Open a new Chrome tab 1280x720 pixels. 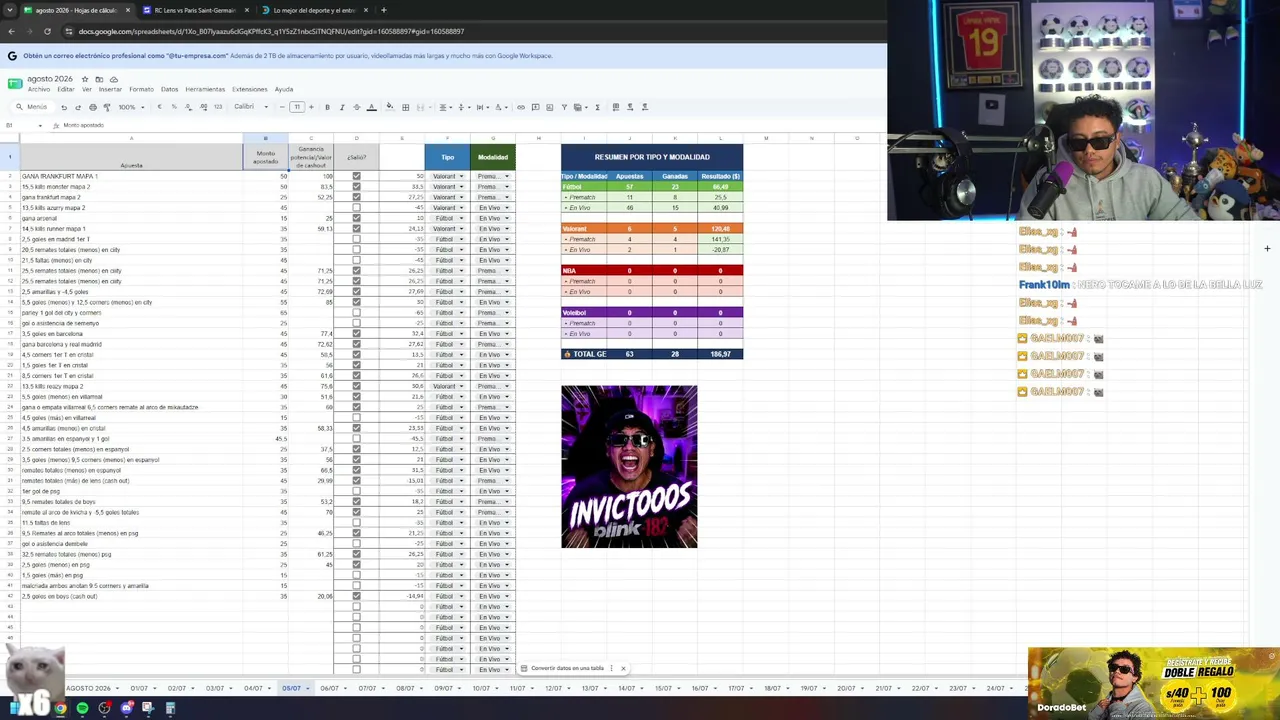click(384, 10)
